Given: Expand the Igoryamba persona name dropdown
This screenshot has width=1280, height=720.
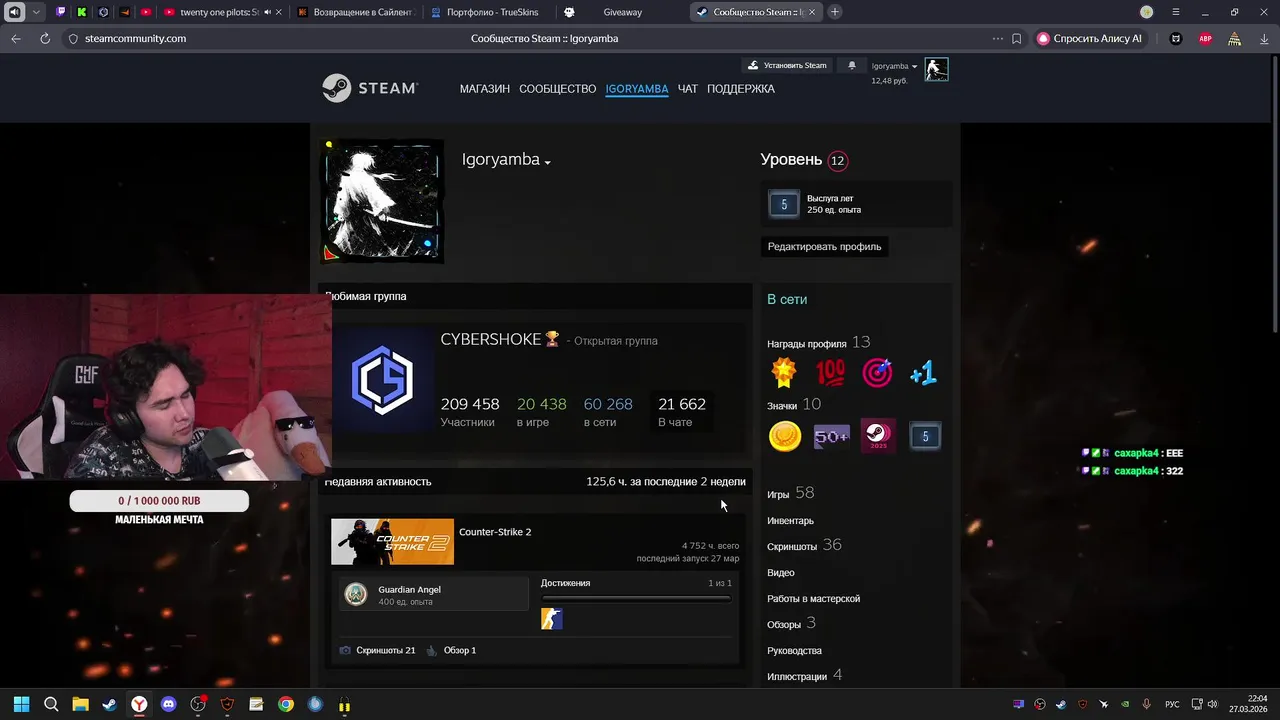Looking at the screenshot, I should point(547,162).
